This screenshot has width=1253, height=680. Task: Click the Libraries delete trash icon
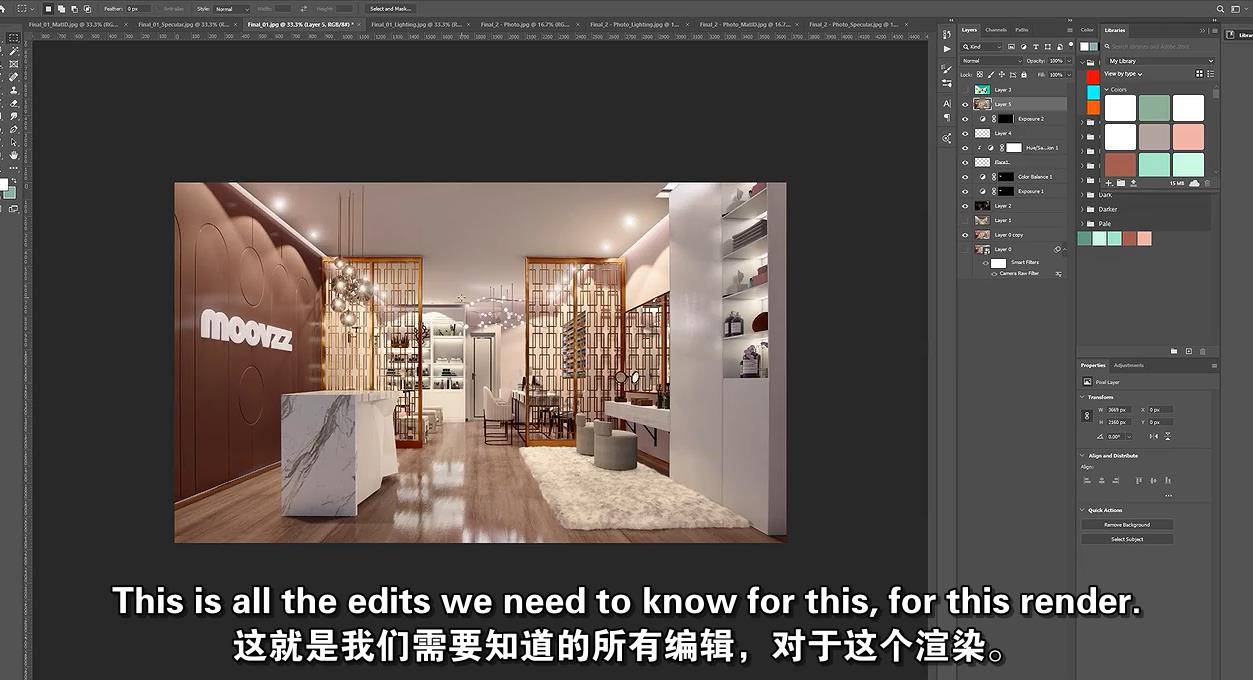coord(1206,183)
